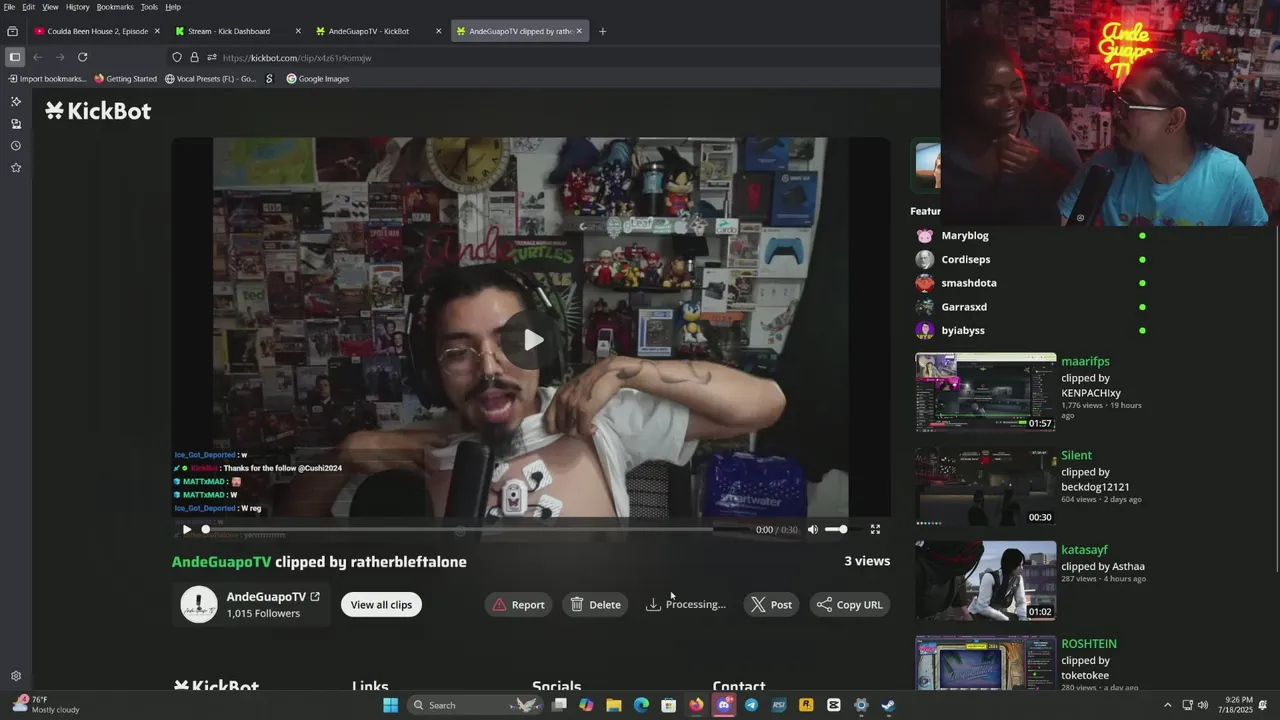
Task: Open Windows Start menu
Action: coord(390,705)
